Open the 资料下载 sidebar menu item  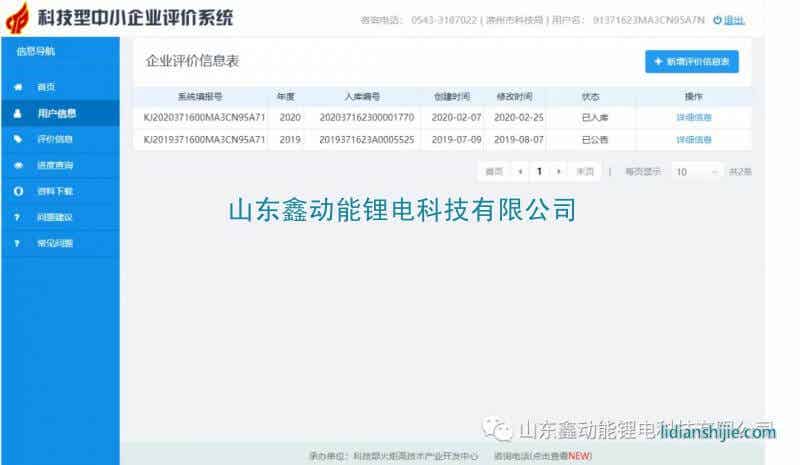point(55,191)
